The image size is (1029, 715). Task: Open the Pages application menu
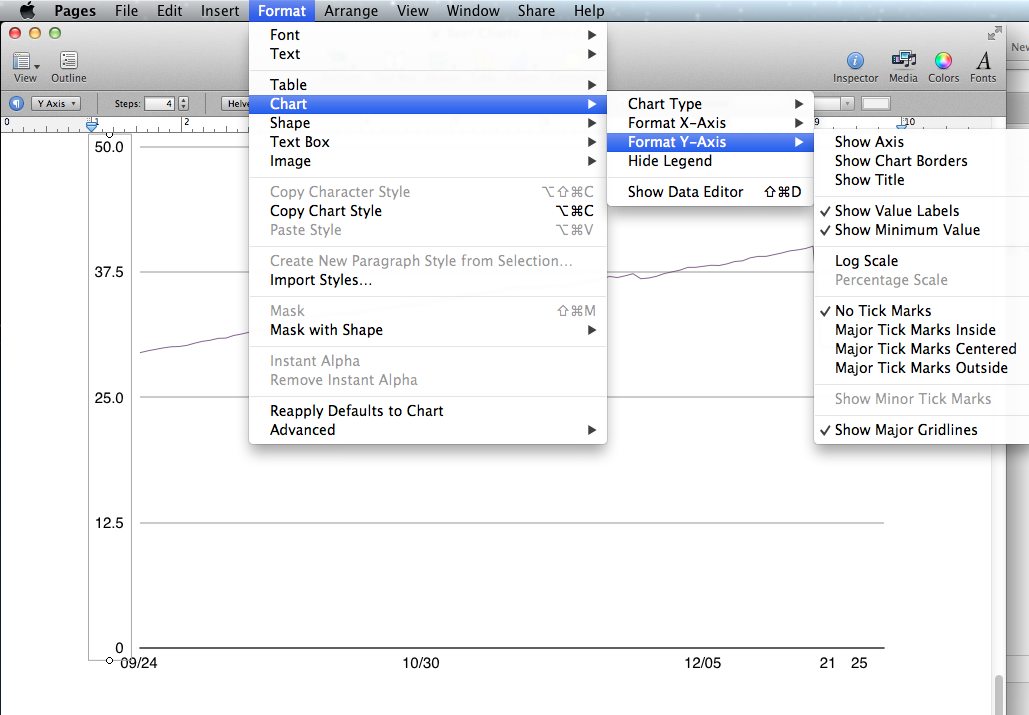[x=75, y=10]
